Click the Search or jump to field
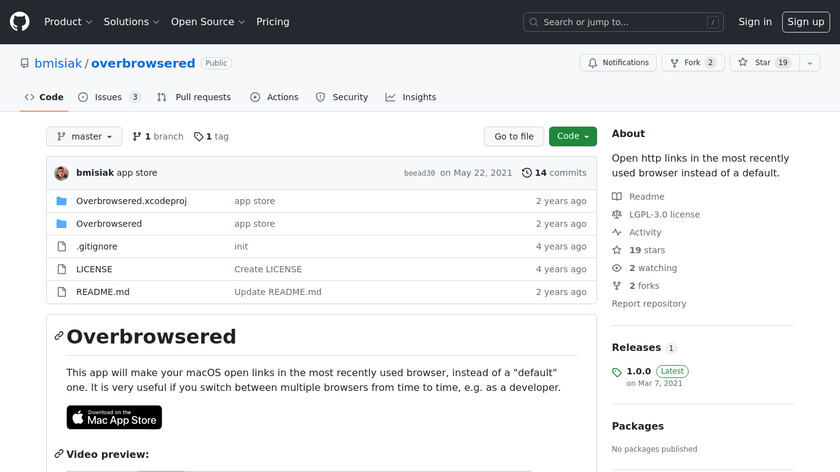This screenshot has width=840, height=472. click(623, 22)
